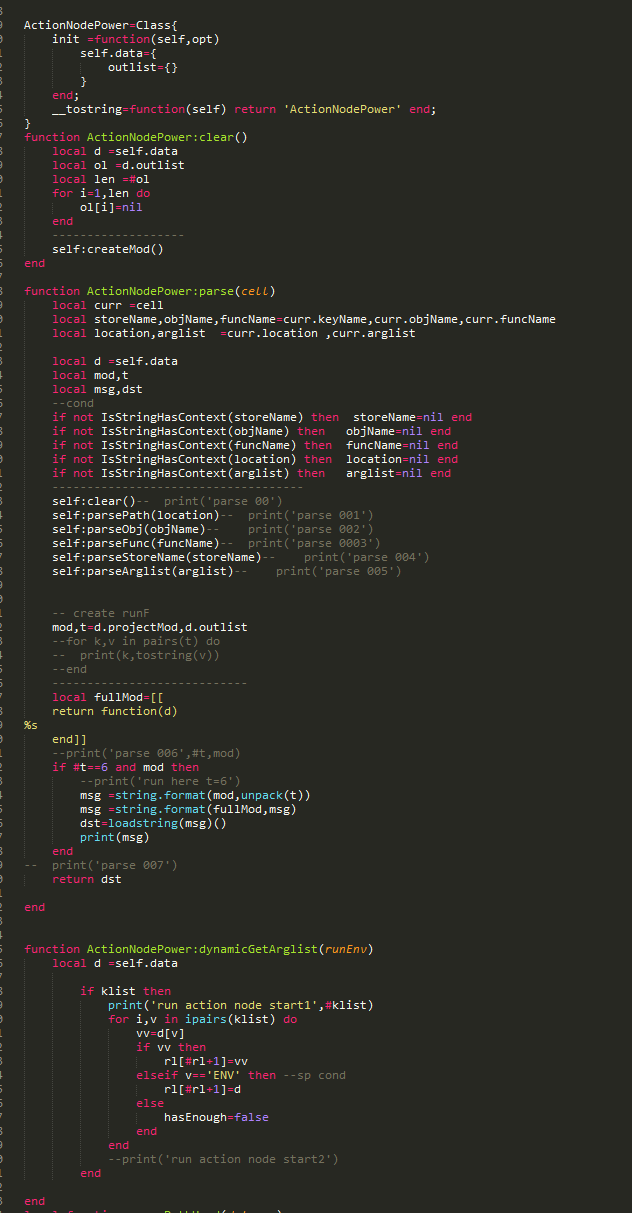This screenshot has width=632, height=1213.
Task: Place cursor on the '%s' placeholder line
Action: tap(31, 724)
